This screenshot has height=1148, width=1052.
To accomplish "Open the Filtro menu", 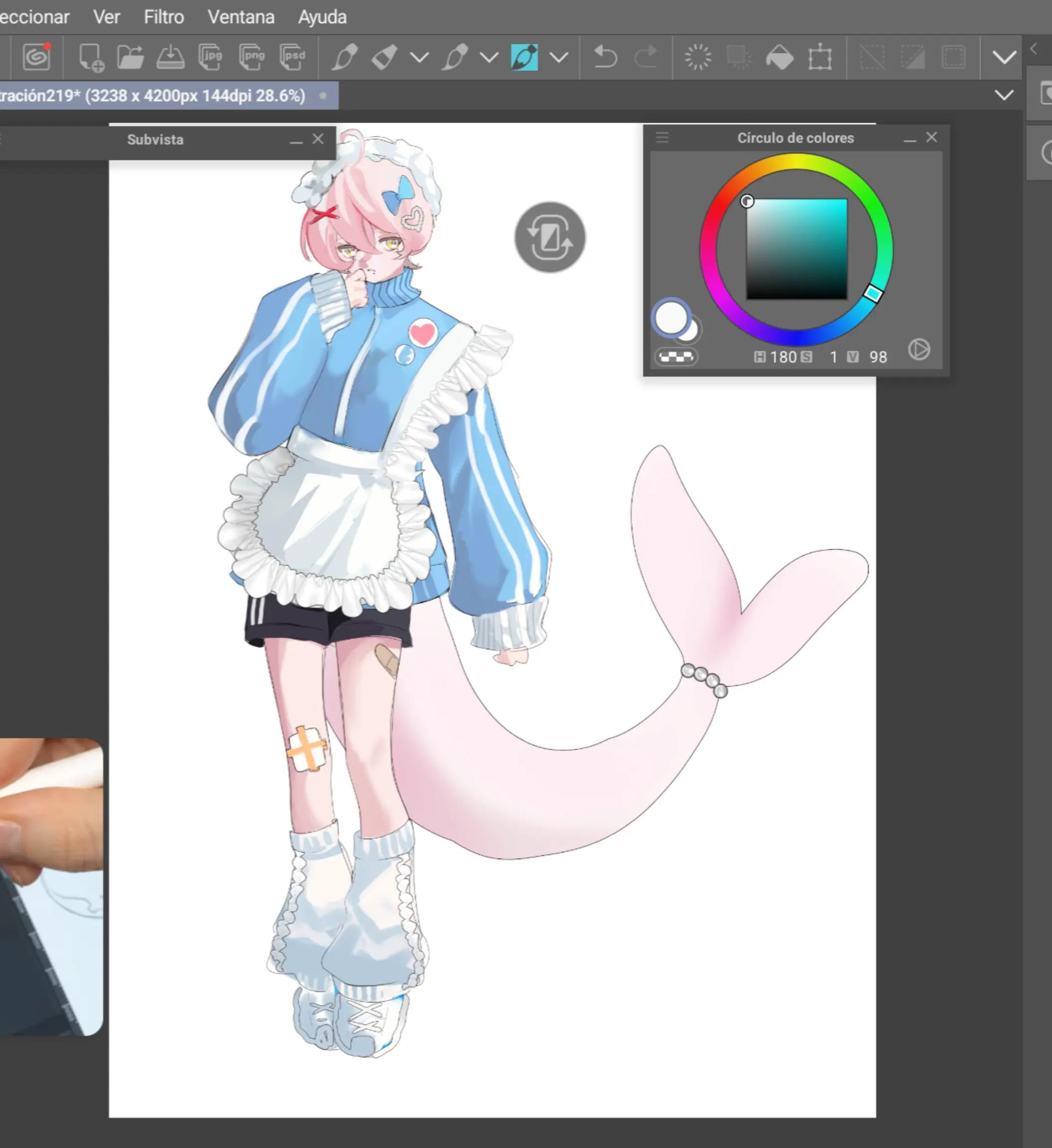I will tap(164, 17).
